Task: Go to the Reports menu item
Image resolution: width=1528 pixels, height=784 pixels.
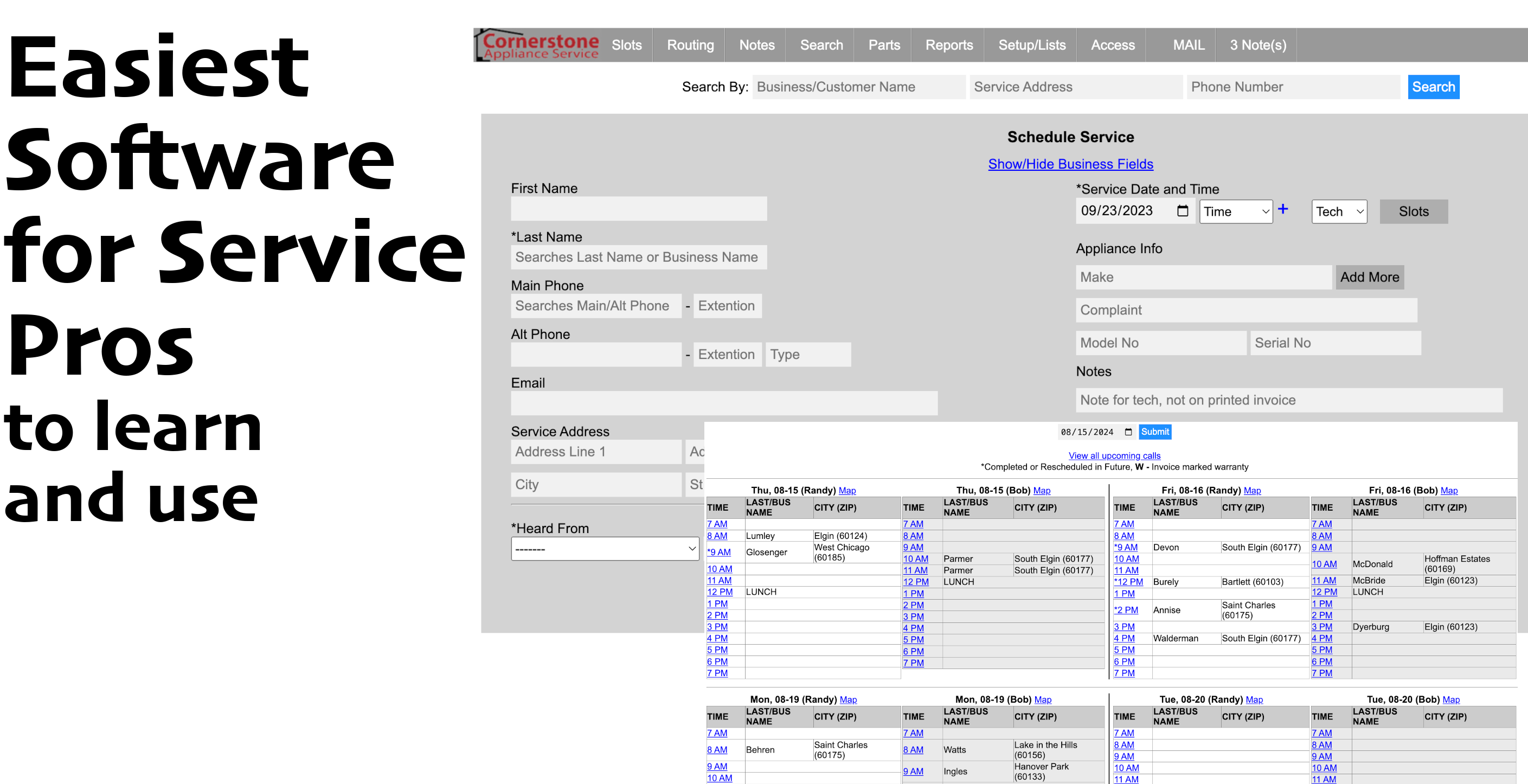Action: (948, 45)
